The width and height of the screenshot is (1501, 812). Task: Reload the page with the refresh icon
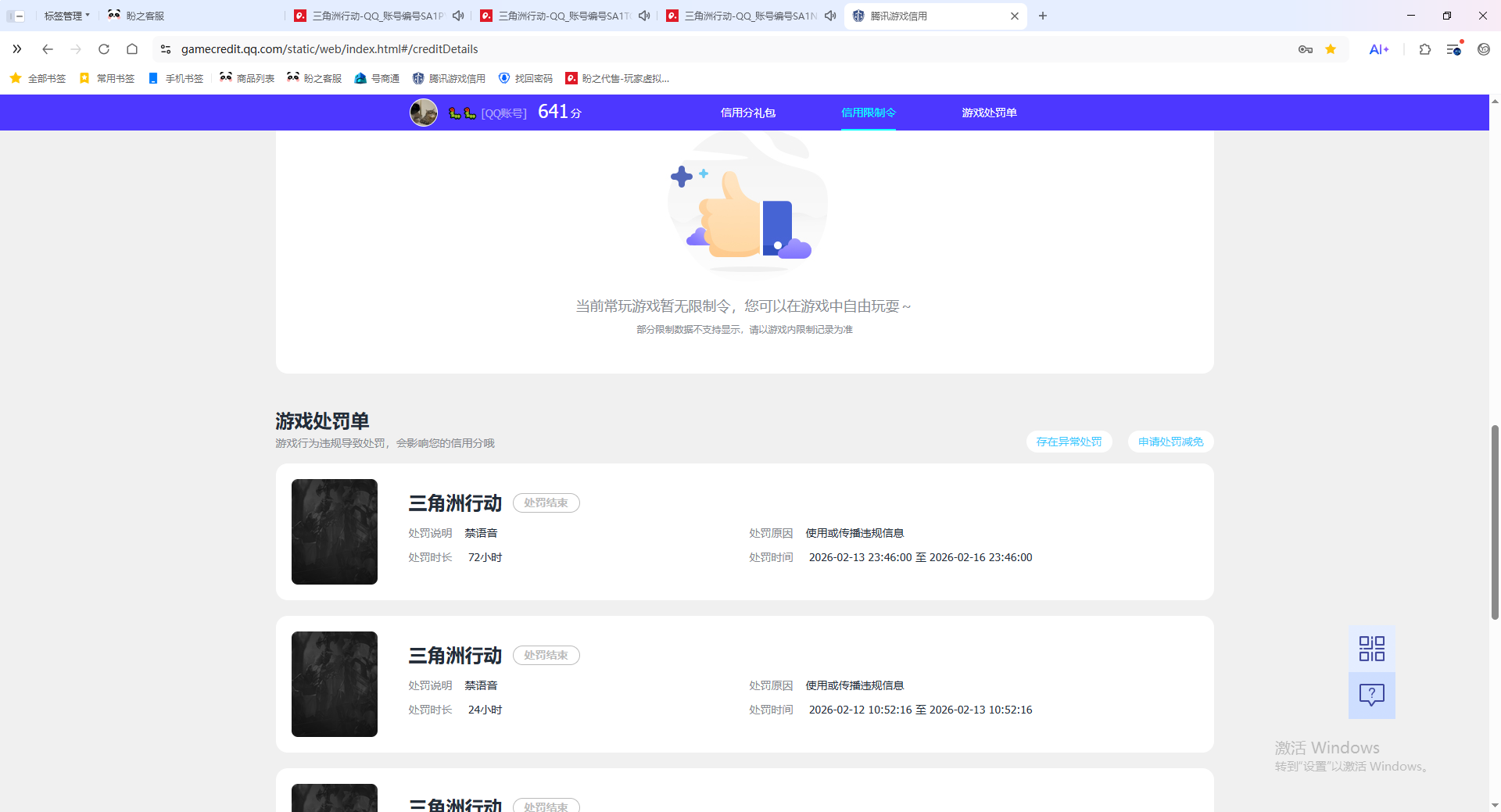tap(104, 48)
